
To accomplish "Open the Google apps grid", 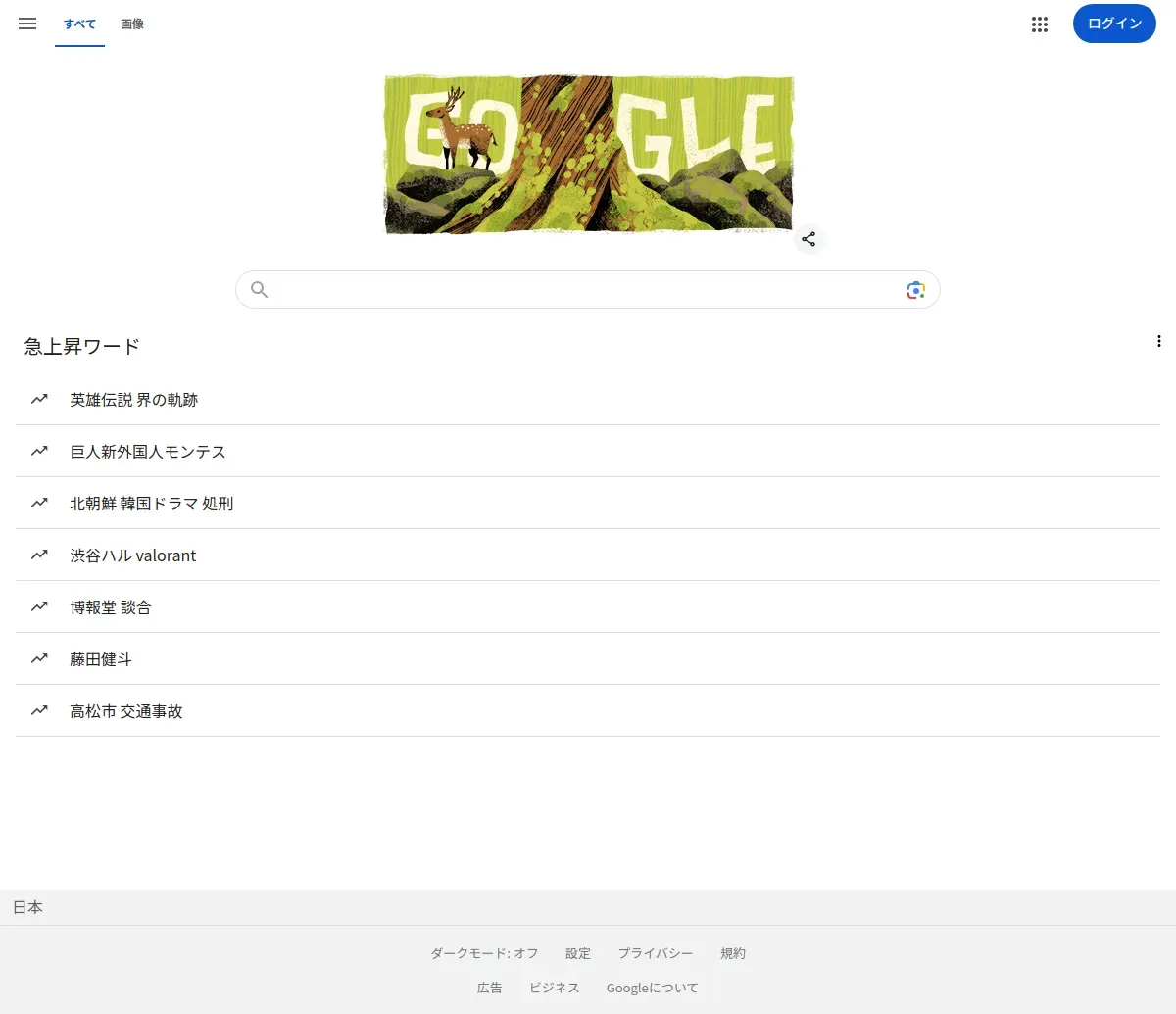I will point(1040,24).
